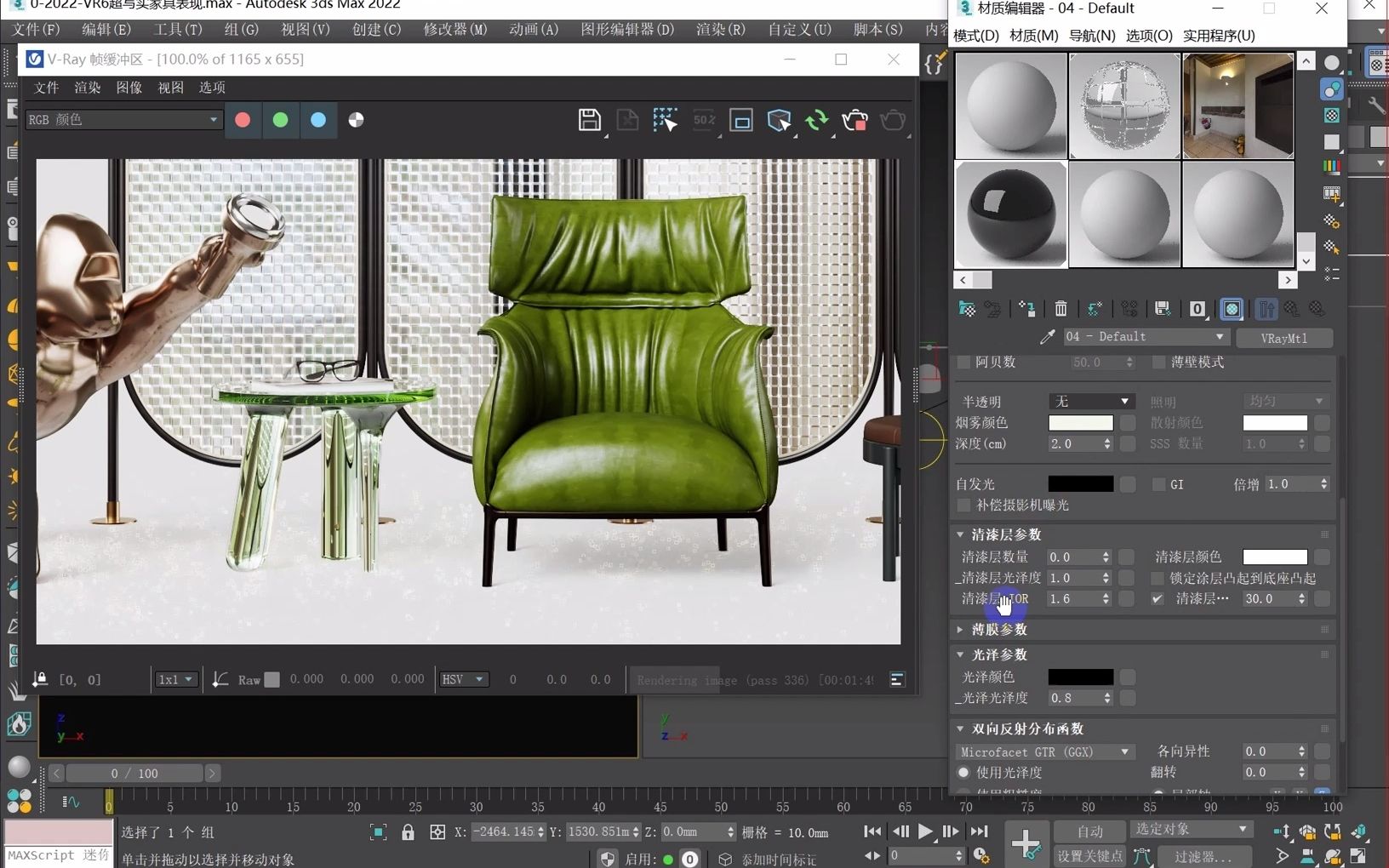Click the 清漆层数量 value field 0.0
This screenshot has height=868, width=1389.
coord(1073,557)
